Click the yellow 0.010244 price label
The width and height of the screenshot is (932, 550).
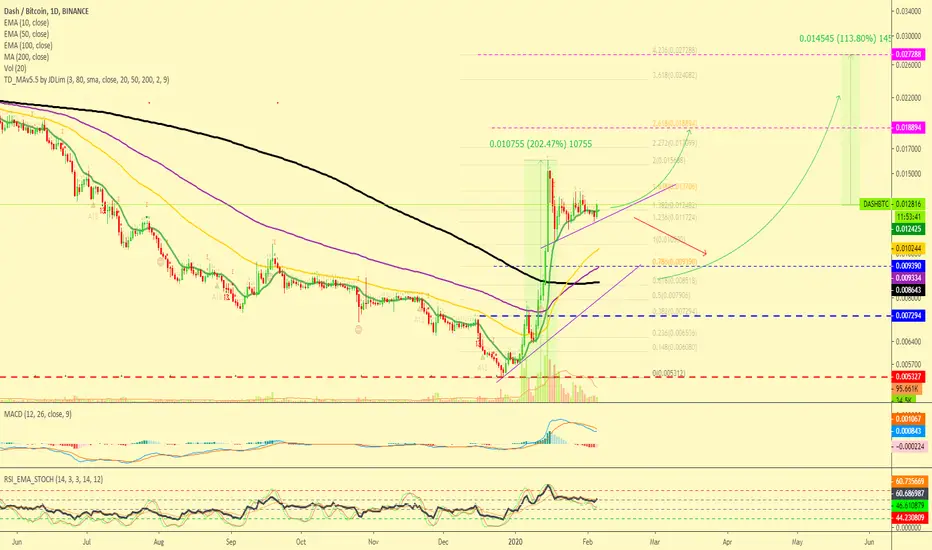click(909, 249)
